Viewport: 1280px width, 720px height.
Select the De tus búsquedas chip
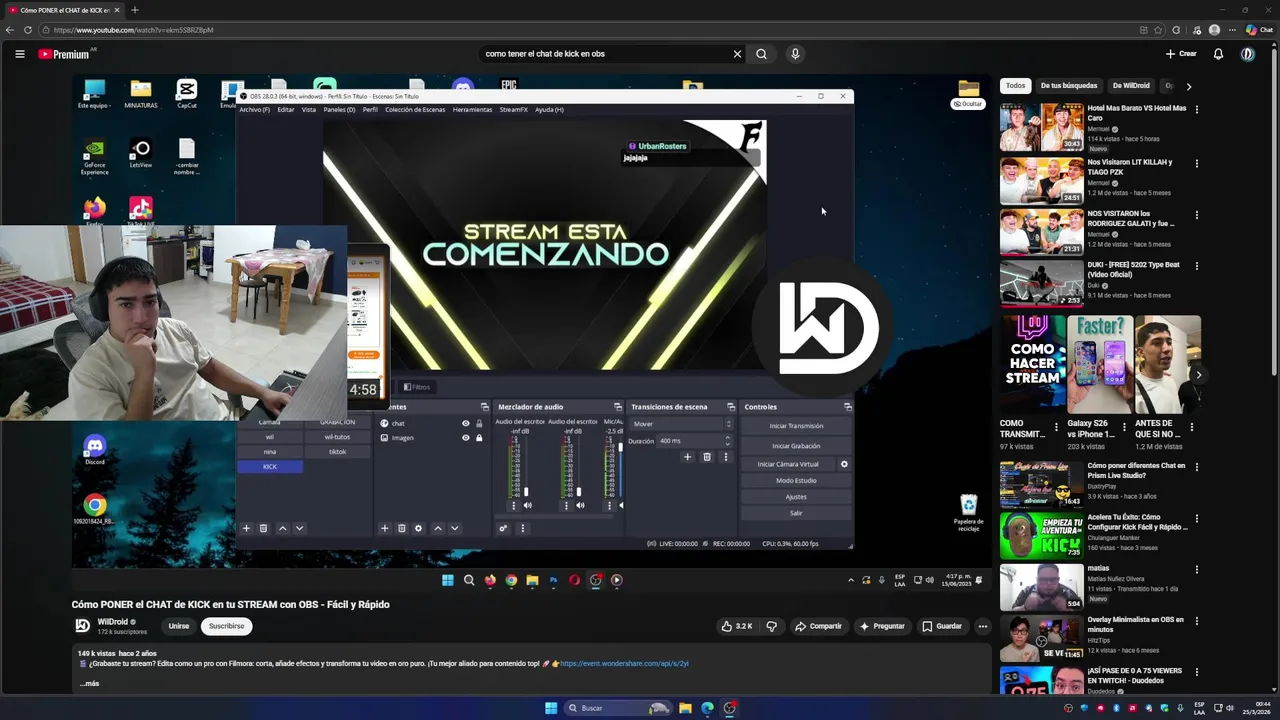pyautogui.click(x=1069, y=86)
